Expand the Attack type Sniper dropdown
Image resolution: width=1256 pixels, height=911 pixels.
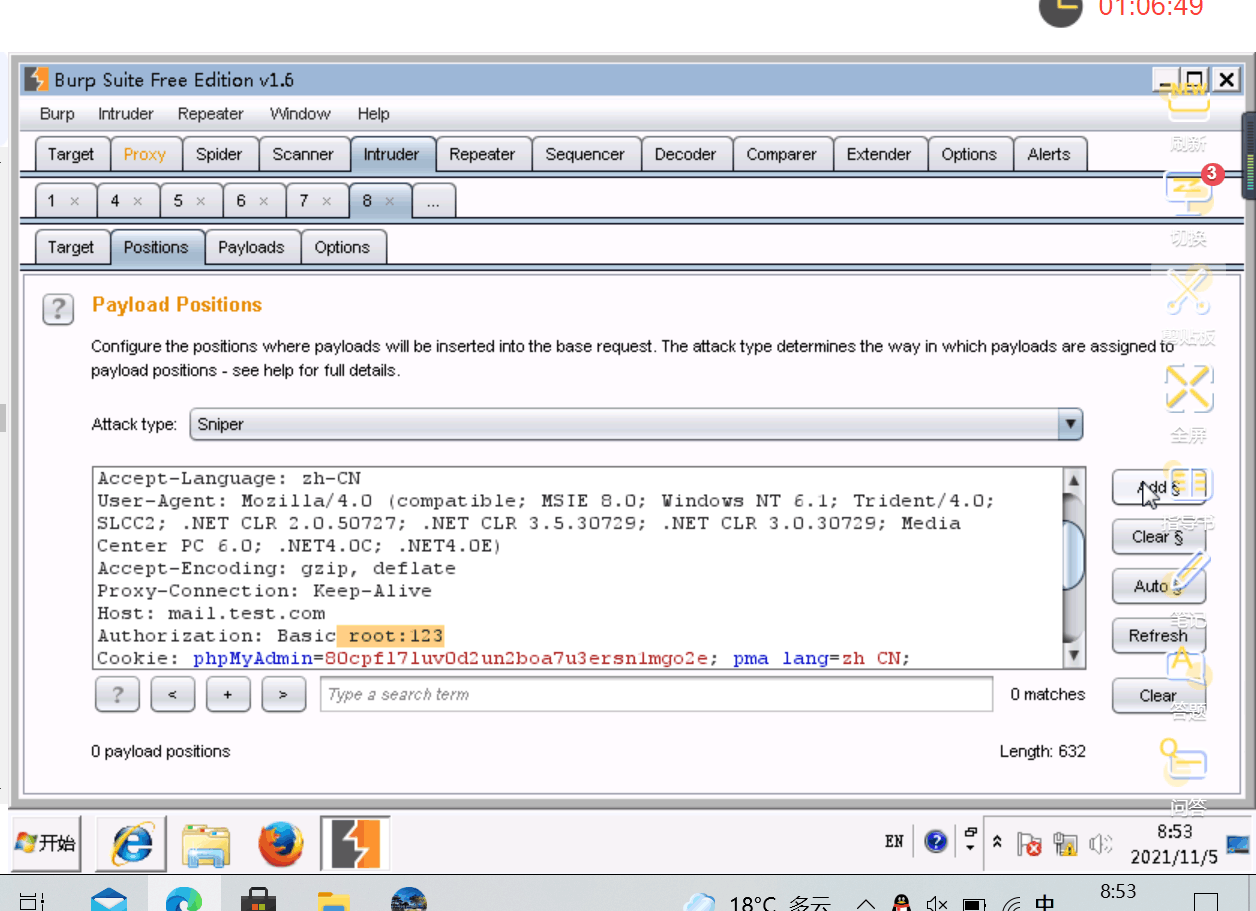coord(1071,425)
